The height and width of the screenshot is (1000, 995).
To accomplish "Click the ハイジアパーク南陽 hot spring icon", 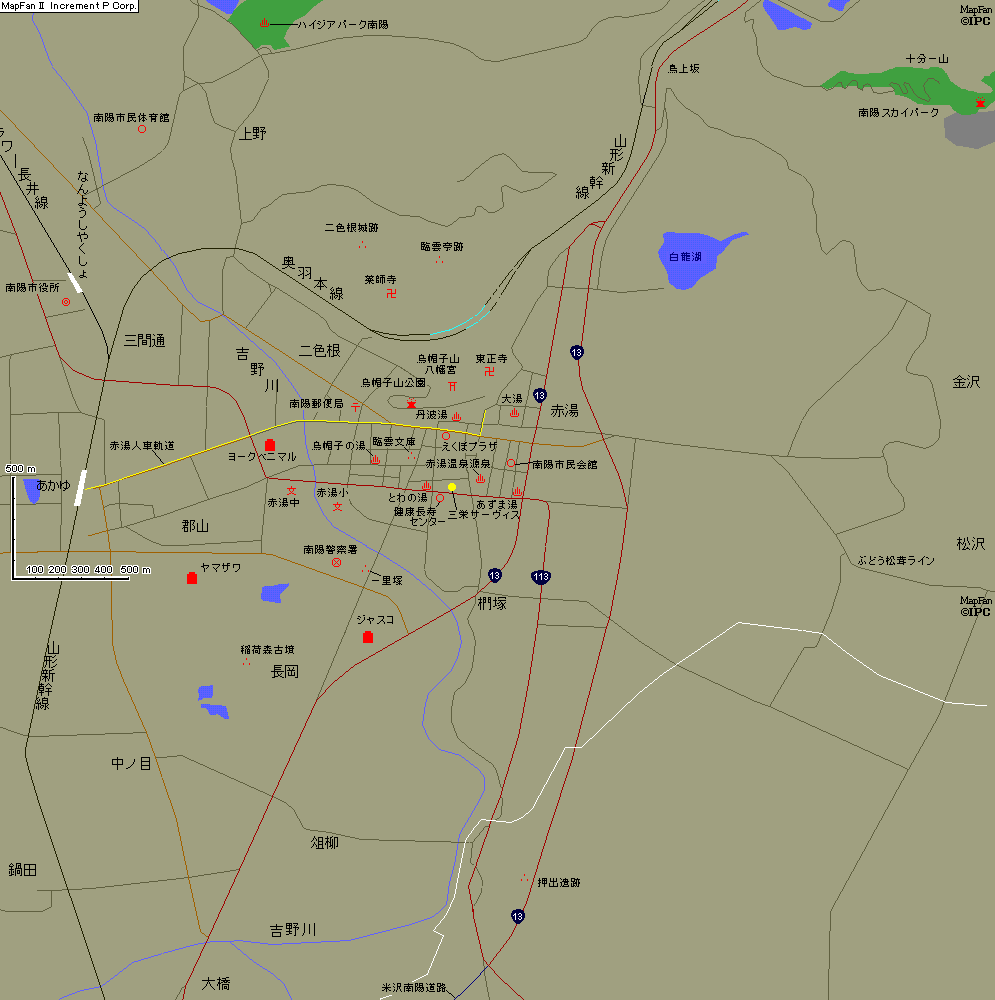I will pos(263,23).
